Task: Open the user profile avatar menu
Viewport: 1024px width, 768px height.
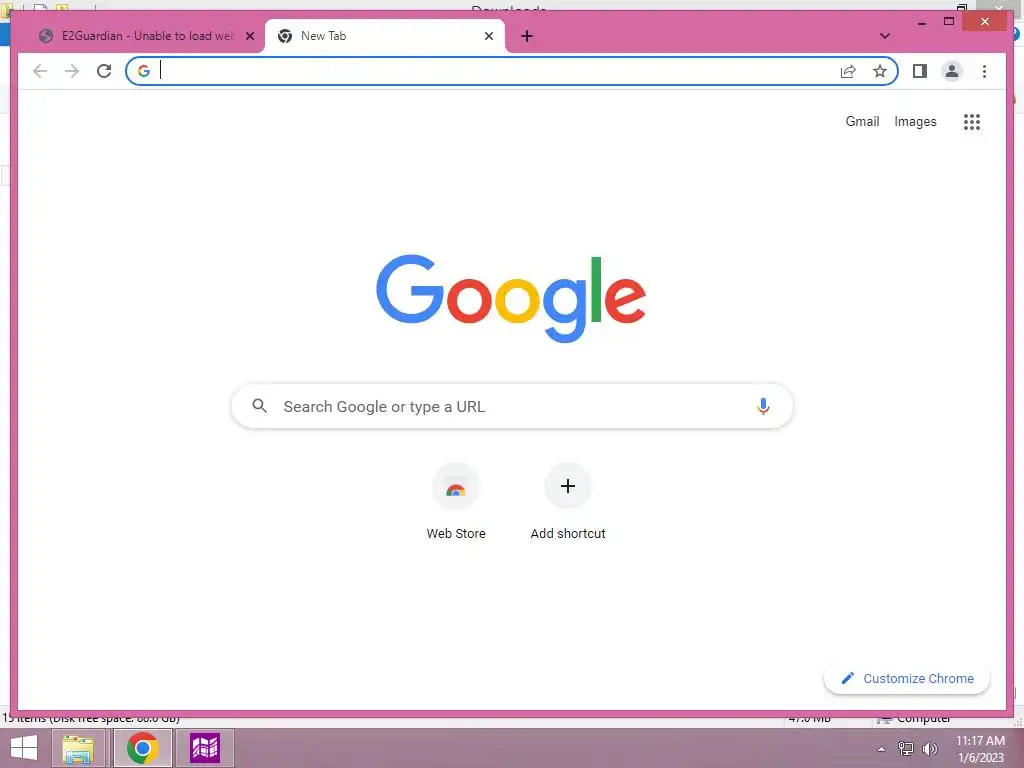Action: click(952, 71)
